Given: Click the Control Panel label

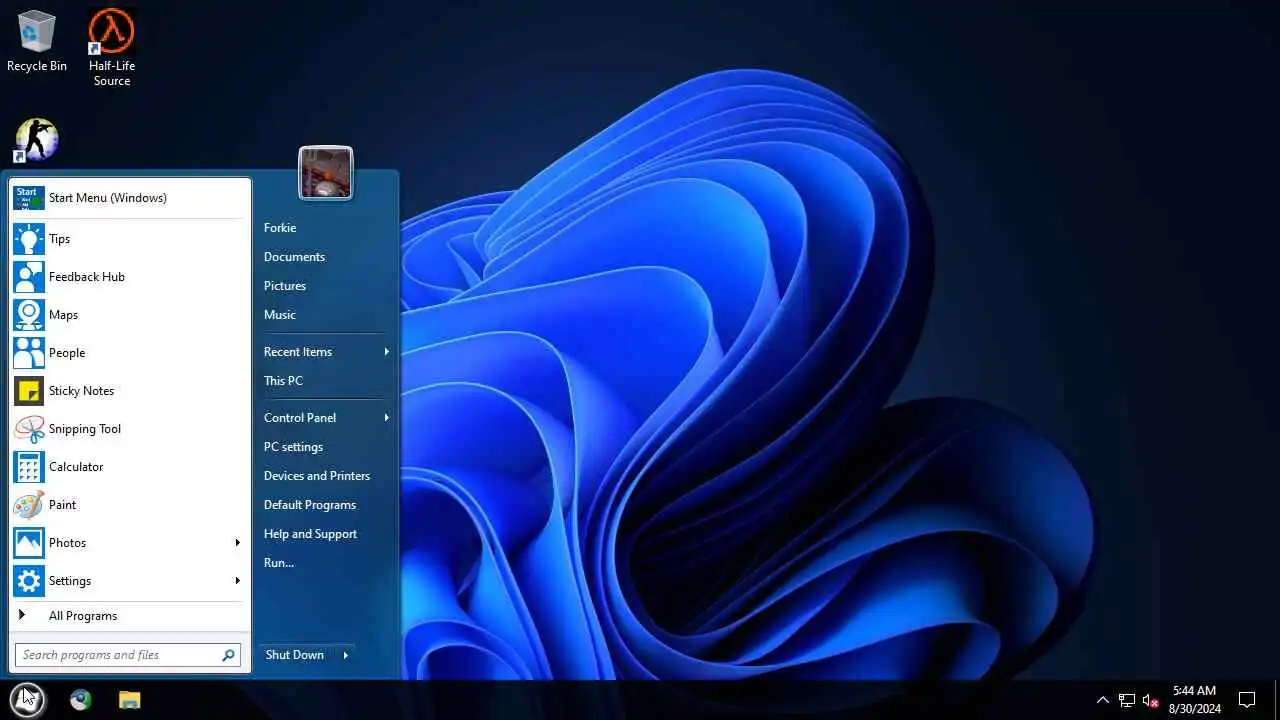Looking at the screenshot, I should click(x=300, y=418).
